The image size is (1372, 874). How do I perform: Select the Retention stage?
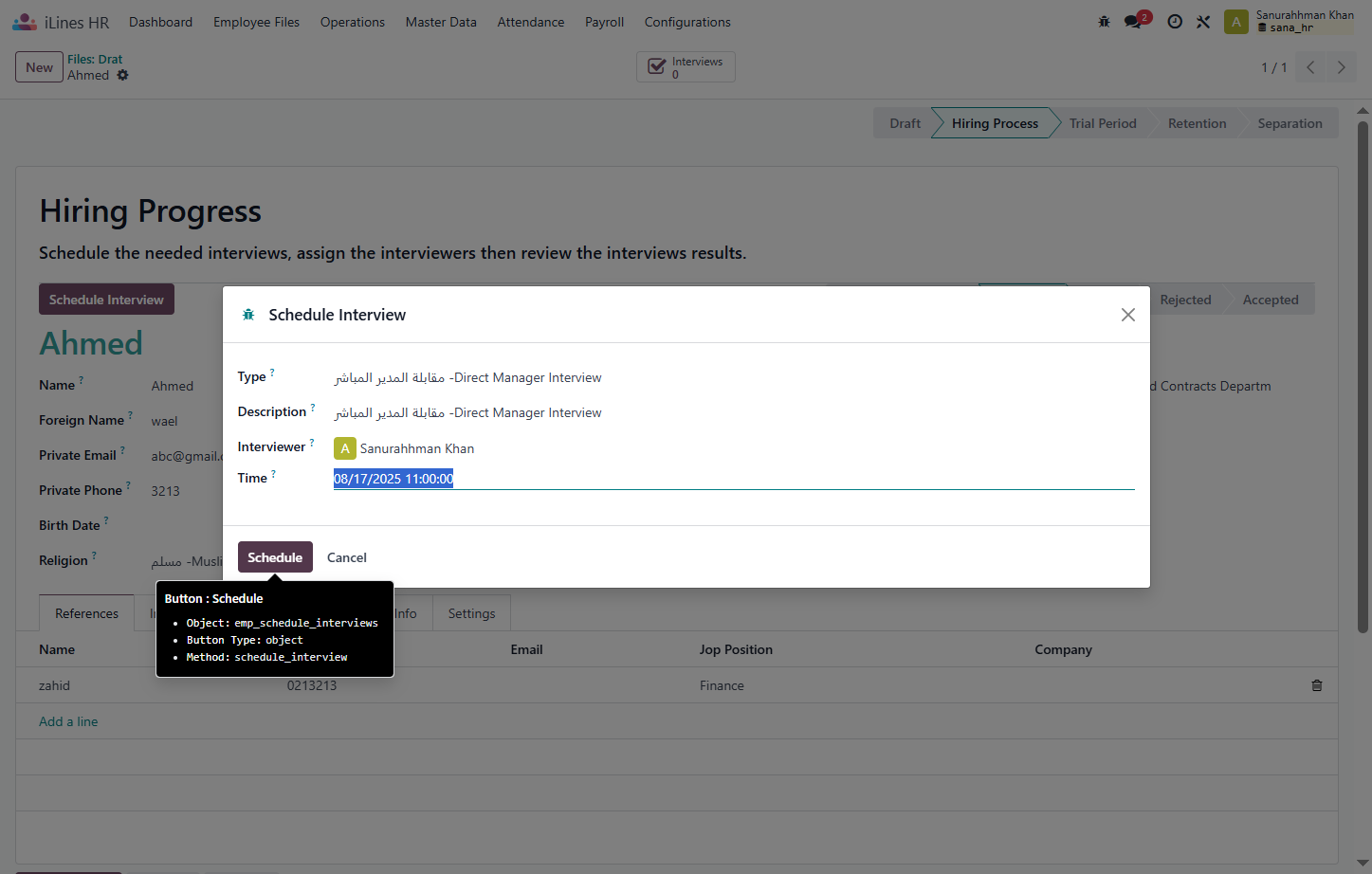point(1197,123)
